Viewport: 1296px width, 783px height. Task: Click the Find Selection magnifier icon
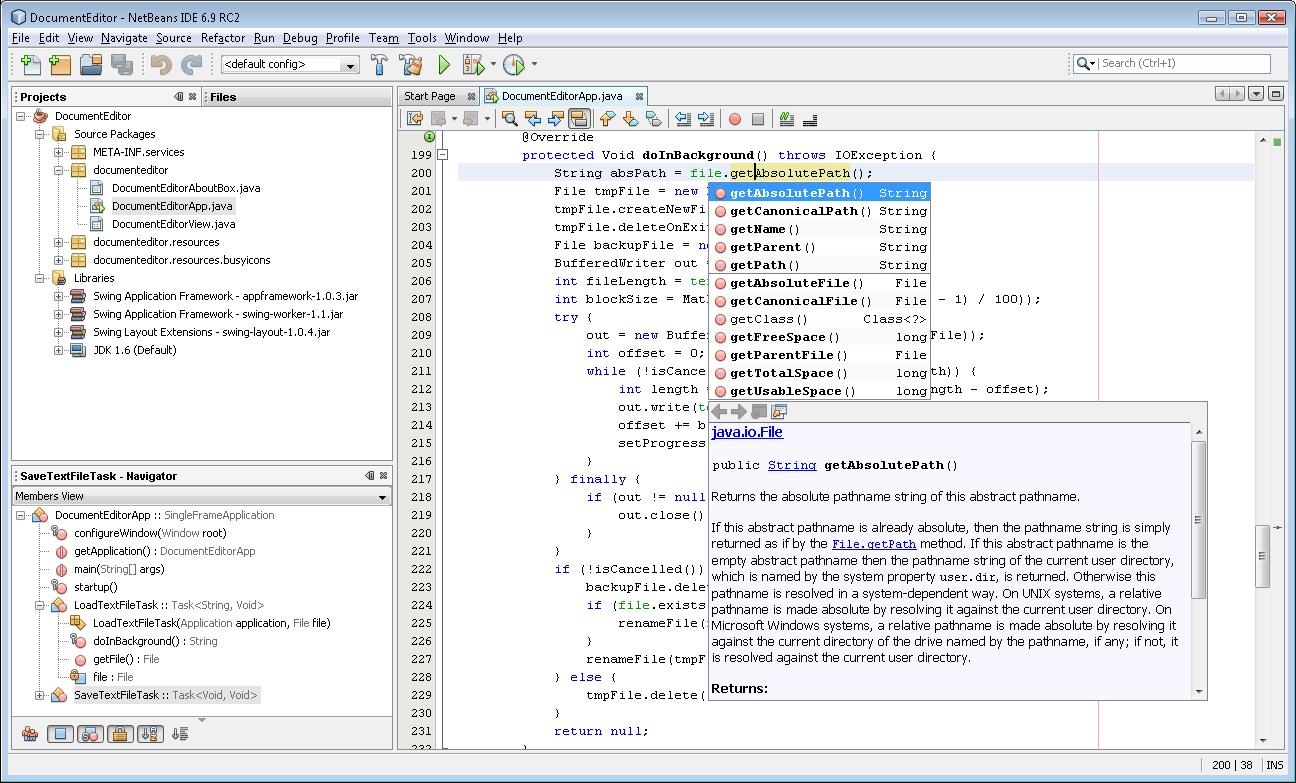(x=509, y=119)
